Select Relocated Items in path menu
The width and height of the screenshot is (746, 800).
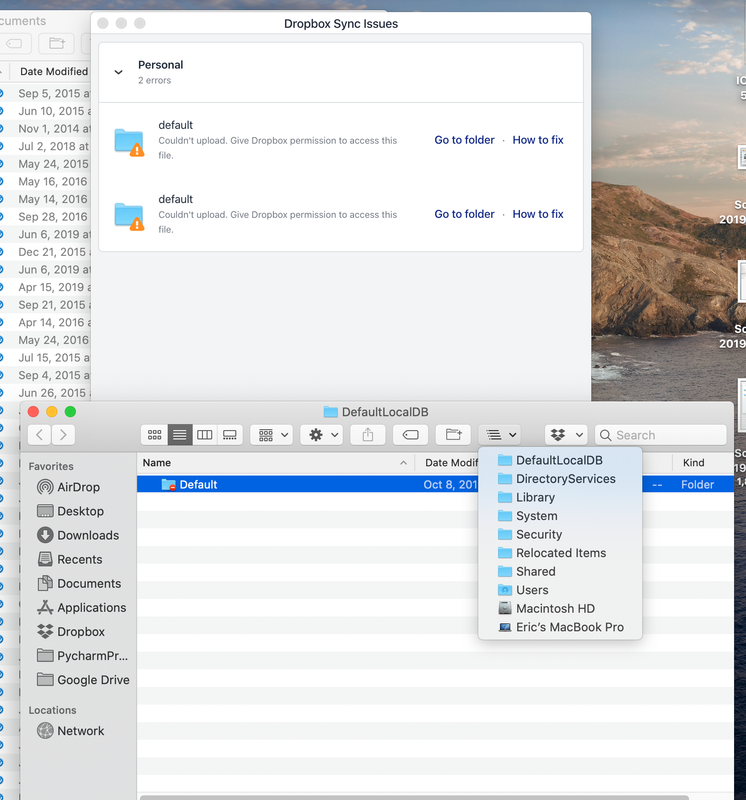560,553
